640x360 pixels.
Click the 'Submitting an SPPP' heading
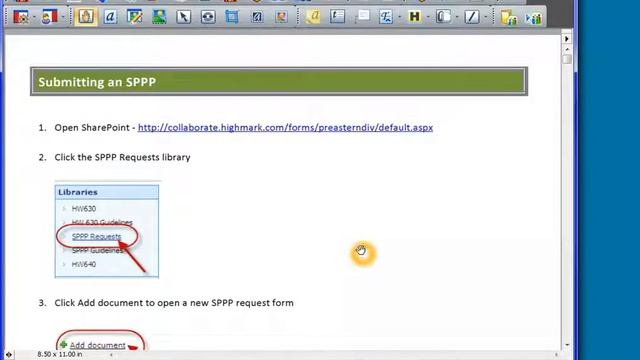pos(97,82)
